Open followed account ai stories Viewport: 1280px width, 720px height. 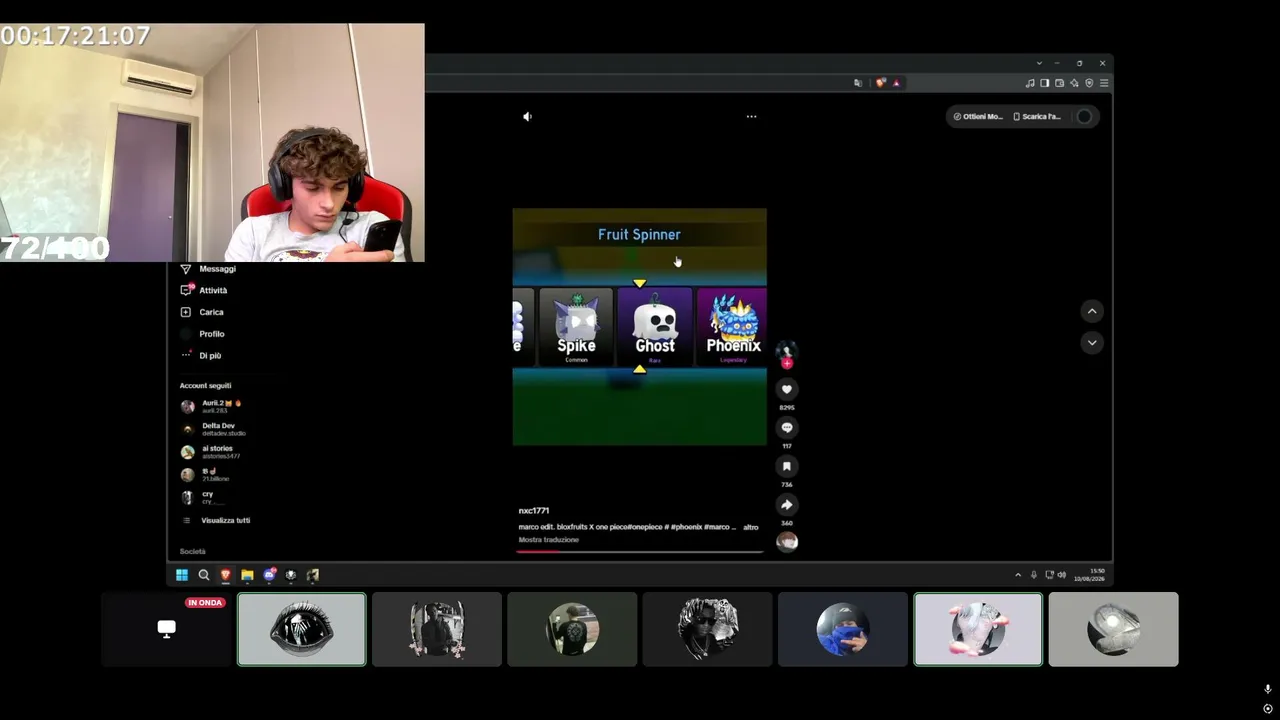[x=210, y=452]
